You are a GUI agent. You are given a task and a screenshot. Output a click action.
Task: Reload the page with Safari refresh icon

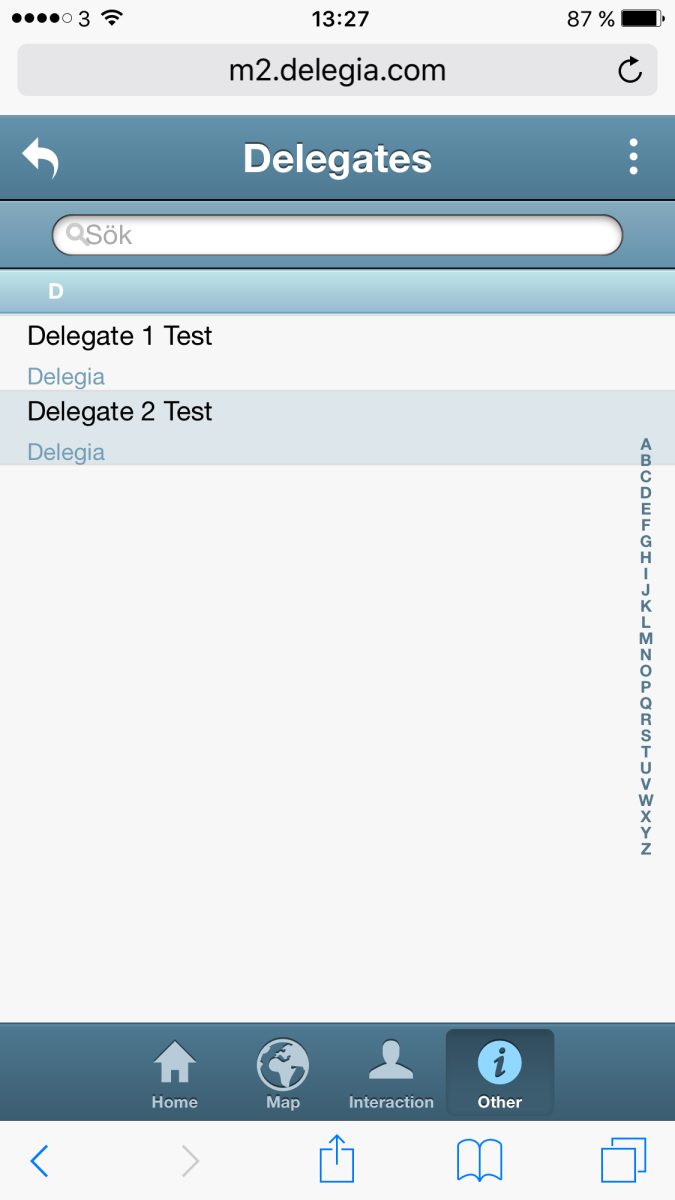(x=630, y=70)
